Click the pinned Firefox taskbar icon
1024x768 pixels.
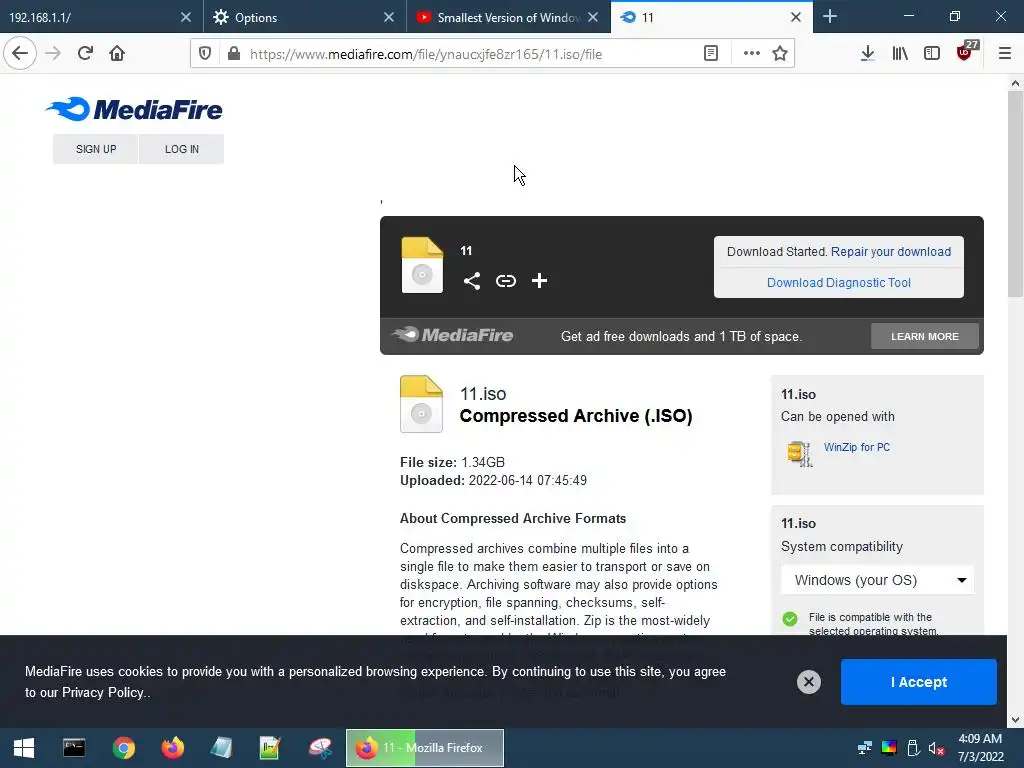click(173, 748)
